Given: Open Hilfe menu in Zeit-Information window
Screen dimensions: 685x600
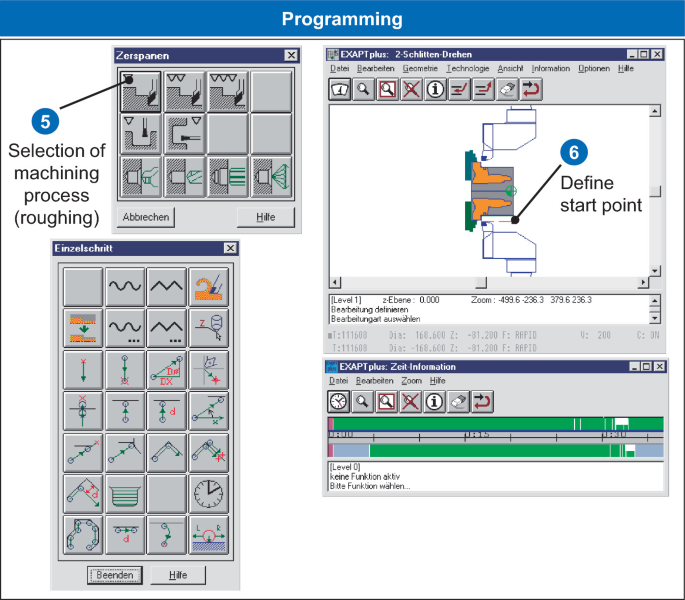Looking at the screenshot, I should [x=437, y=381].
